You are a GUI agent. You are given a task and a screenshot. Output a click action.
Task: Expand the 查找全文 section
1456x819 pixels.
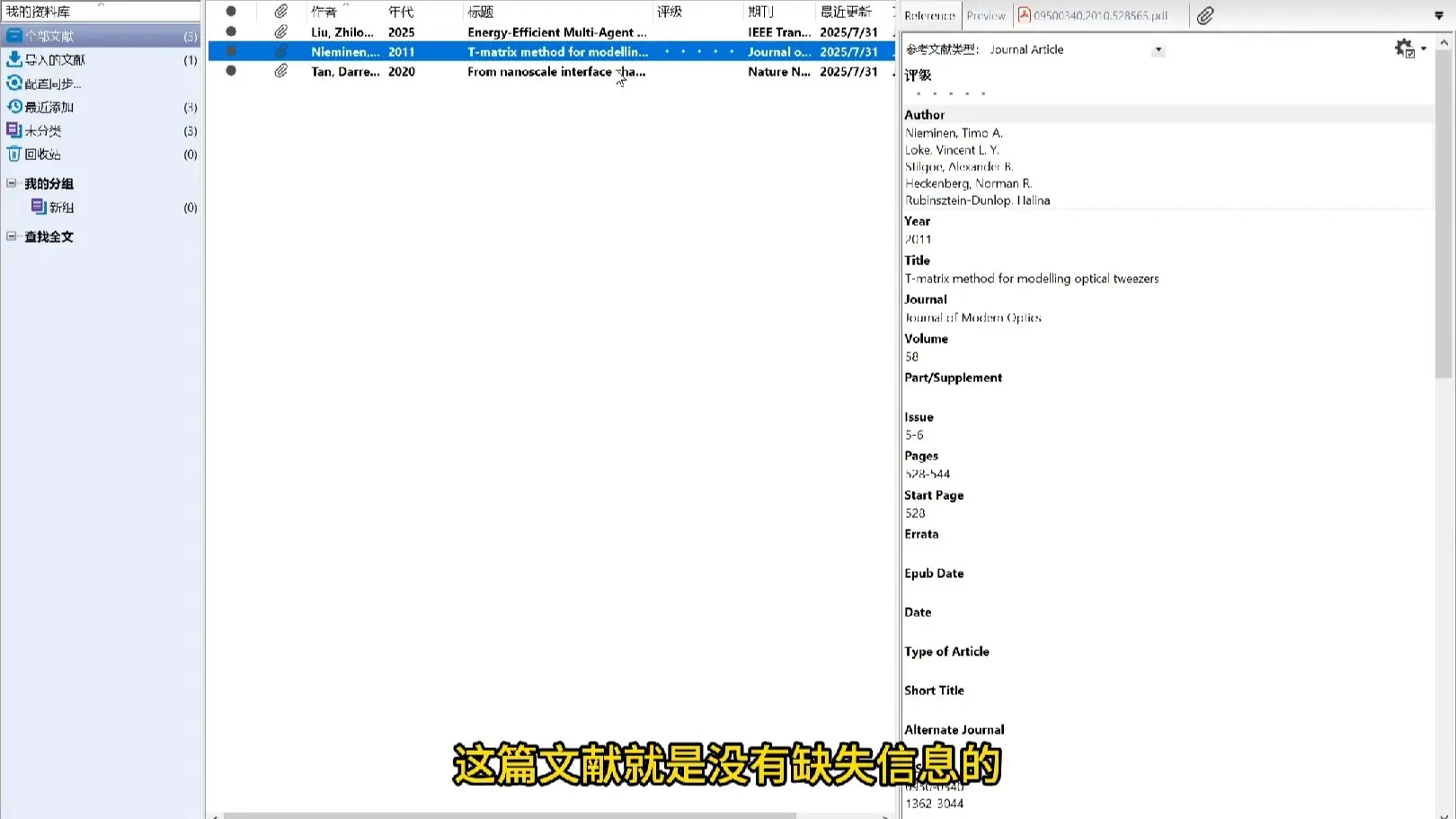[13, 236]
